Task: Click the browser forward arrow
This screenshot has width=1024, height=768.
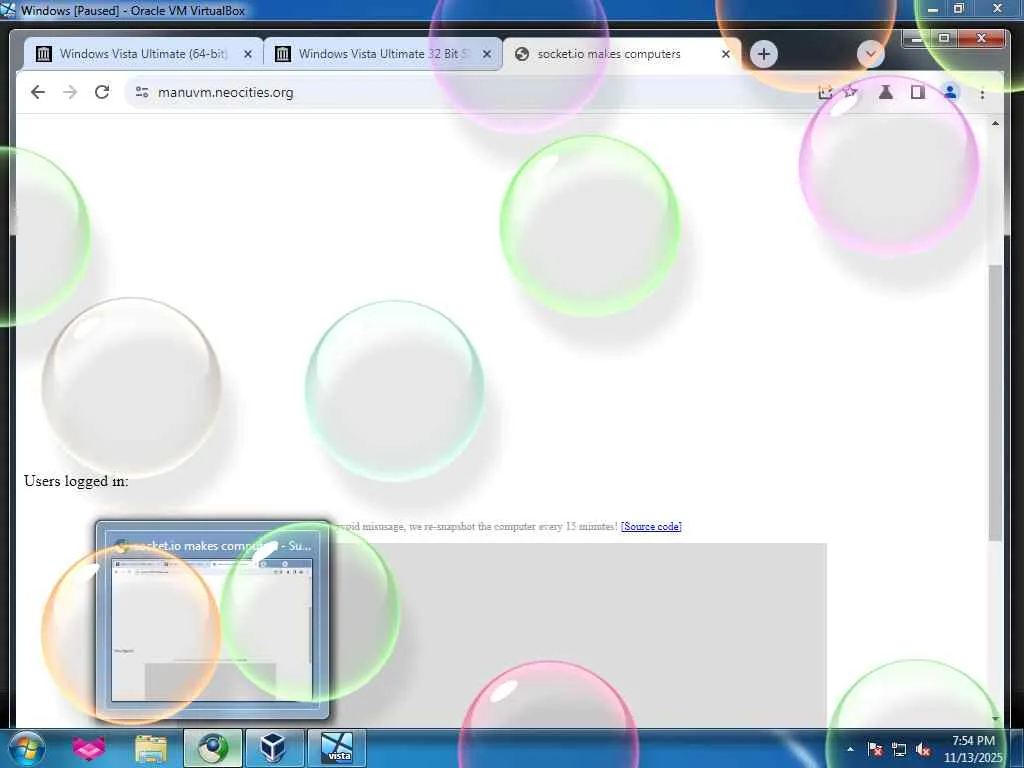Action: tap(70, 92)
